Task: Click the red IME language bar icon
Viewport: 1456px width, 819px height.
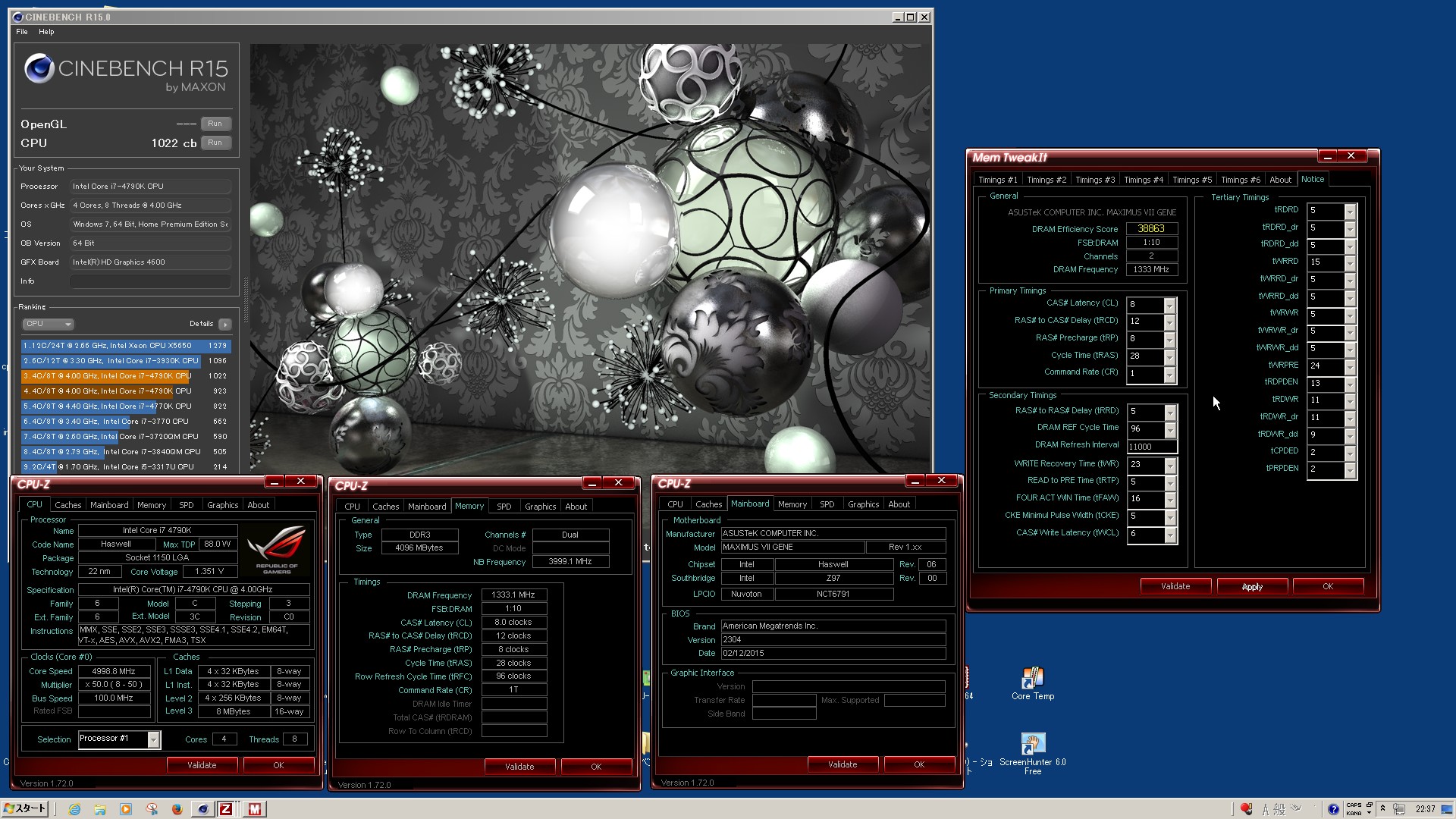Action: tap(1245, 809)
